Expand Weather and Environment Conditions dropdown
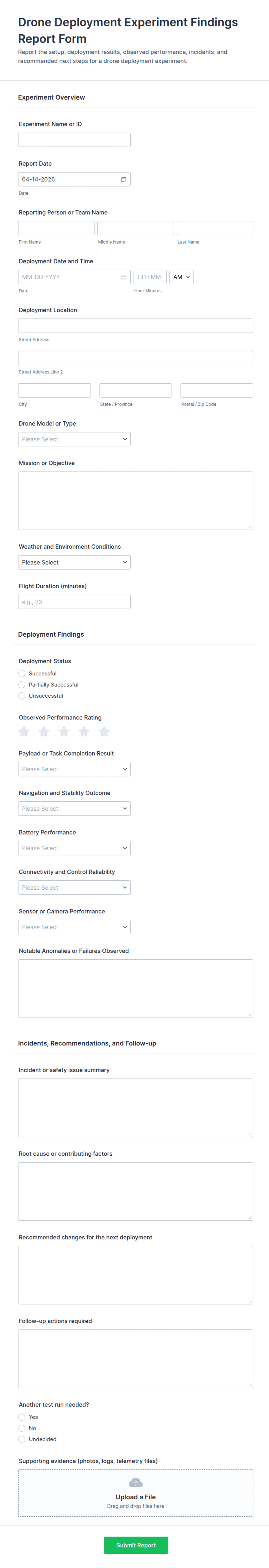Viewport: 269px width, 1568px height. pos(74,563)
